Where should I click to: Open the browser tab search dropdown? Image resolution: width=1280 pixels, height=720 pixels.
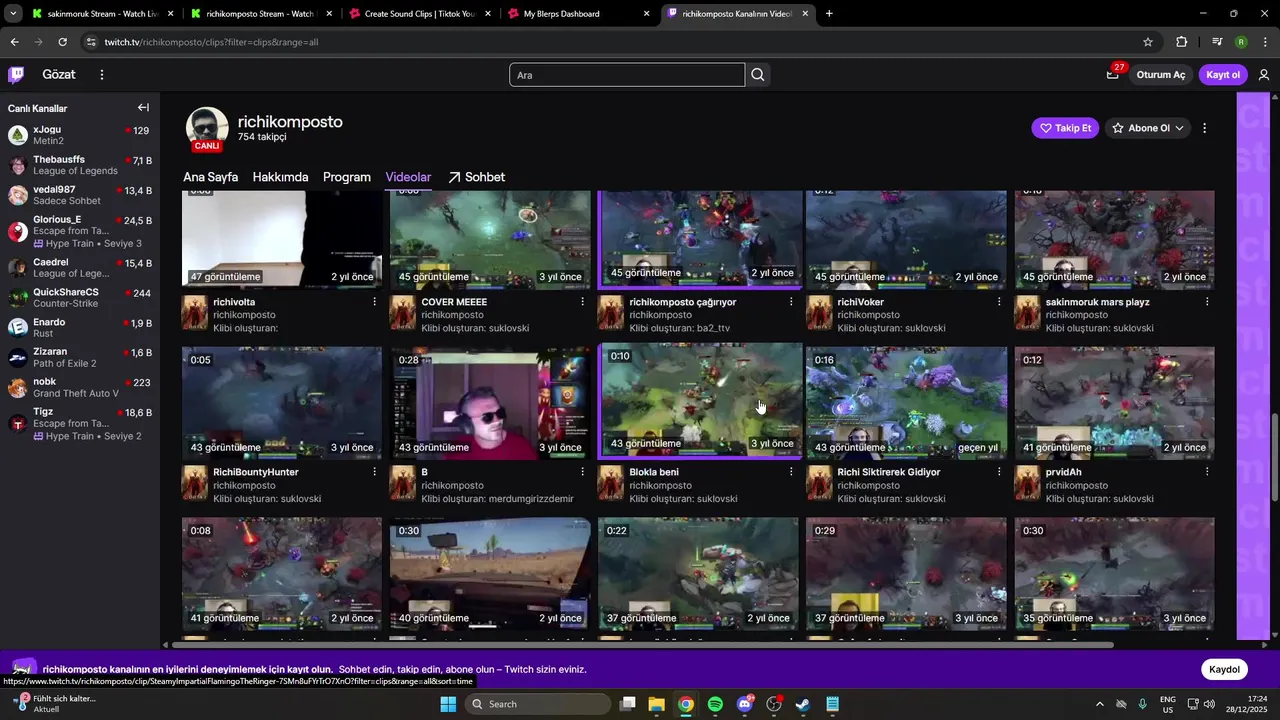pos(13,14)
